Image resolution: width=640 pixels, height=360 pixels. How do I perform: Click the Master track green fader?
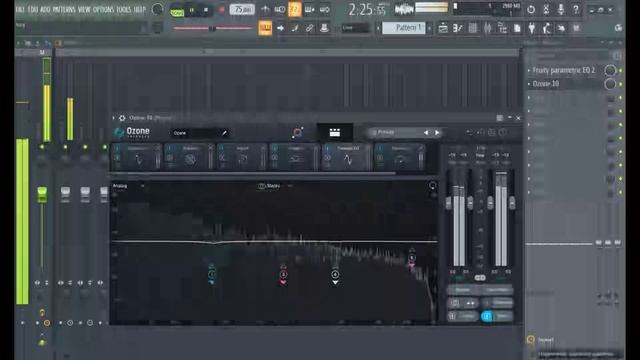coord(42,194)
